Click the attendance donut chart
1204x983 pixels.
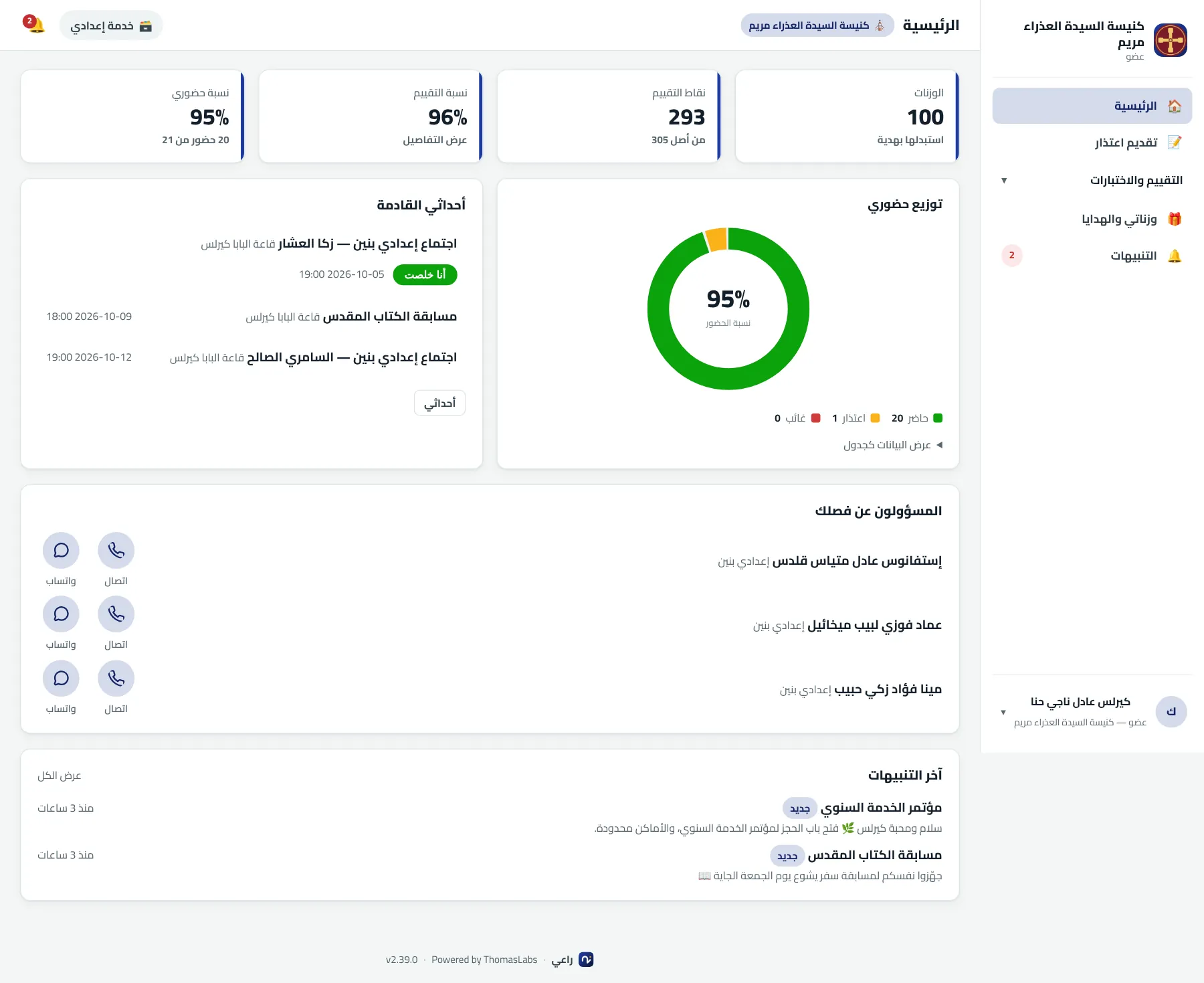pyautogui.click(x=728, y=308)
